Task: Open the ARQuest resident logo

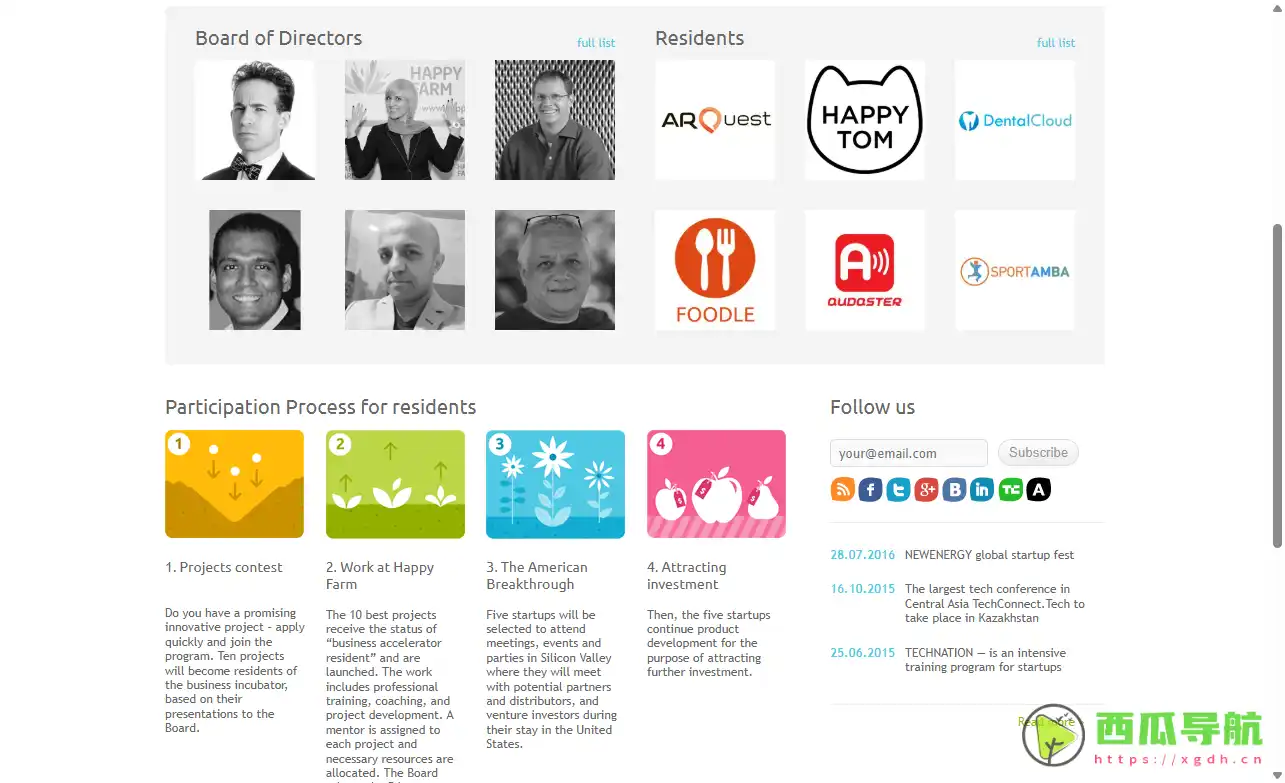Action: click(x=714, y=120)
